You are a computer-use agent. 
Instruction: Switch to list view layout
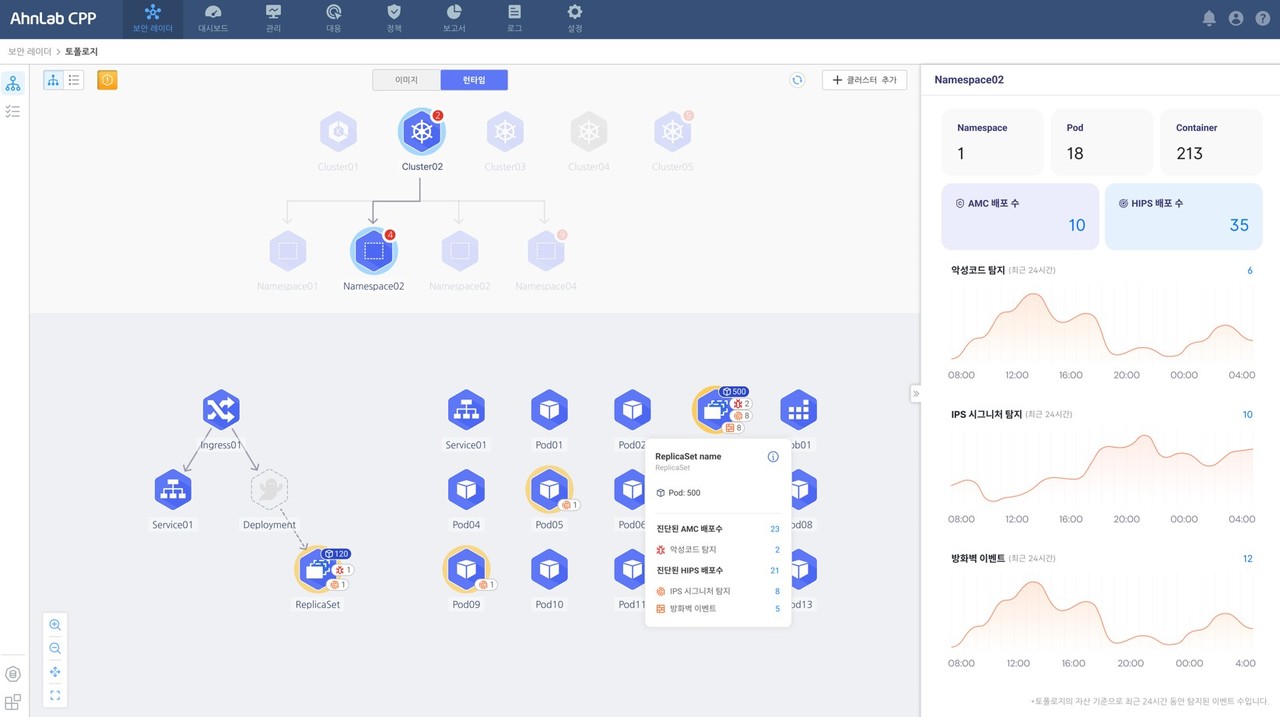point(74,80)
